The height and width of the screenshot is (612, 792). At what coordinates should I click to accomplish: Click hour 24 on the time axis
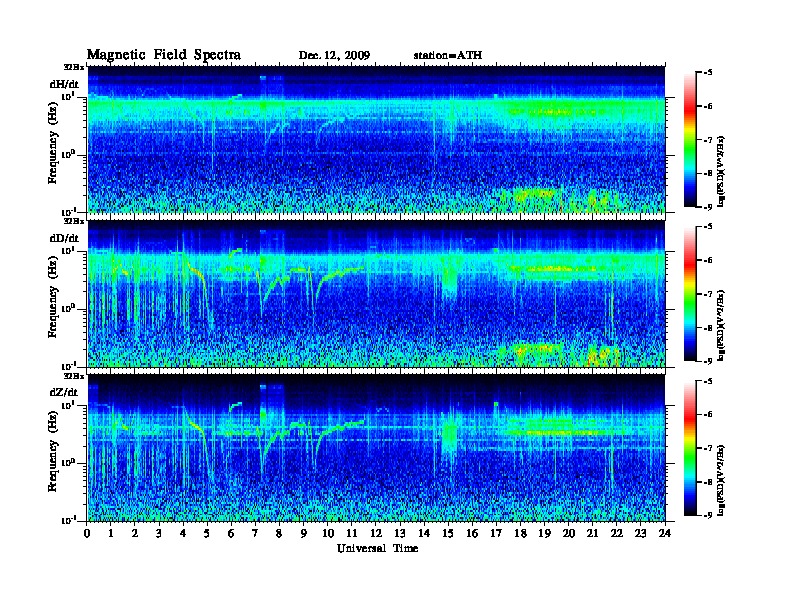(x=665, y=534)
